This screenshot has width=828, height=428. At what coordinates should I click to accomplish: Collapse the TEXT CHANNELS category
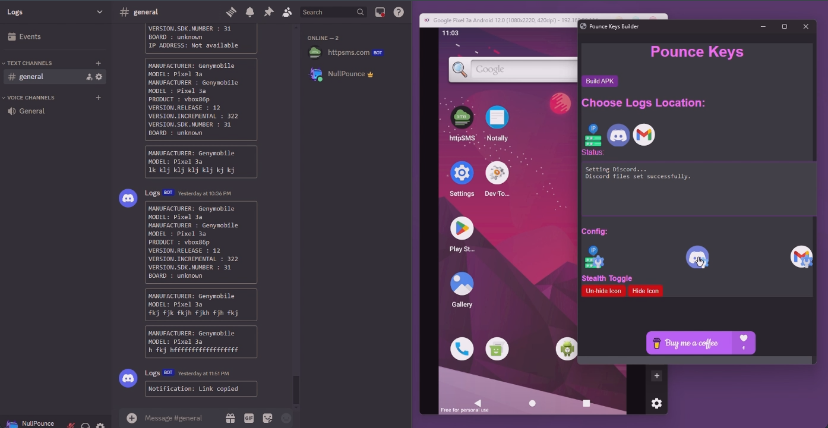click(29, 63)
